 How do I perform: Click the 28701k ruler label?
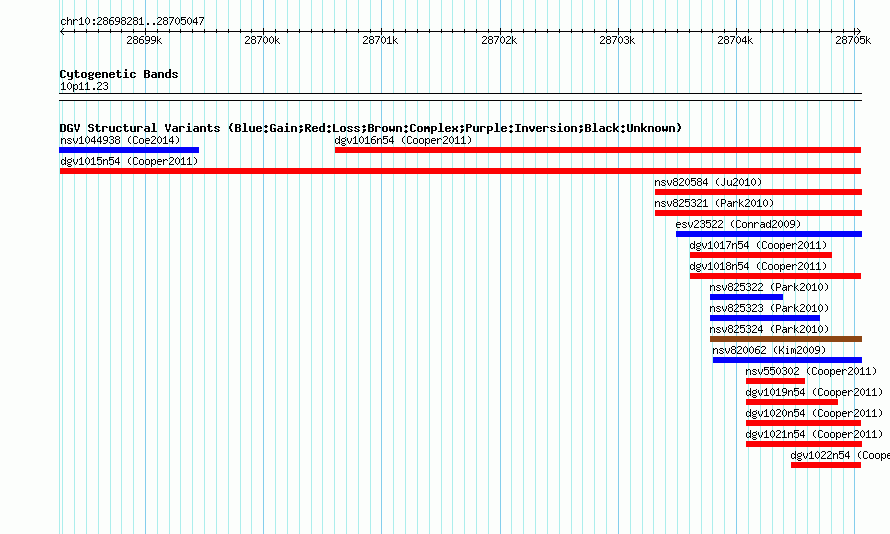coord(380,40)
